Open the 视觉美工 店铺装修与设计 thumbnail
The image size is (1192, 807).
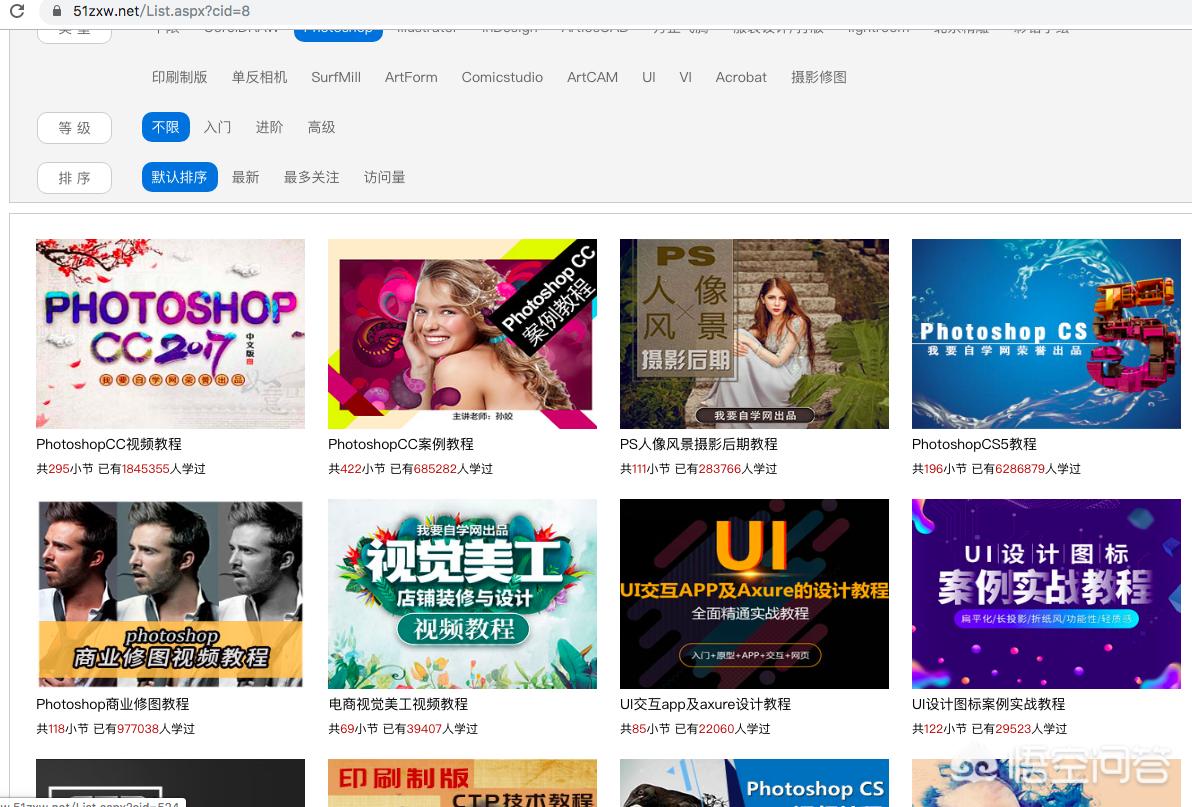point(462,593)
